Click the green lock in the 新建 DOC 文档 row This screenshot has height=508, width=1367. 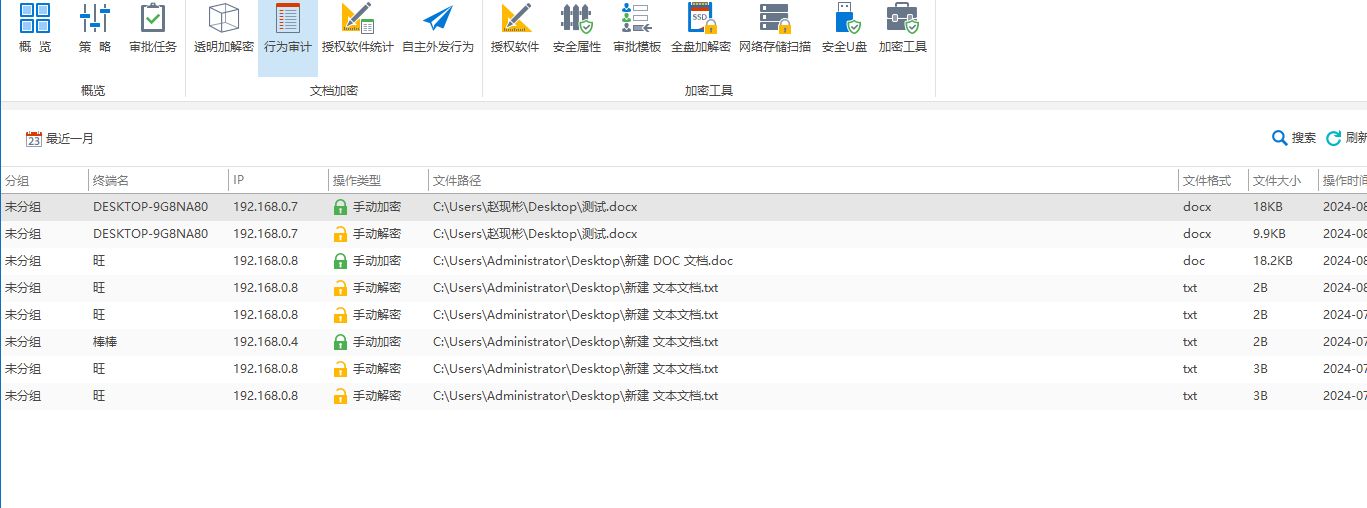click(340, 261)
